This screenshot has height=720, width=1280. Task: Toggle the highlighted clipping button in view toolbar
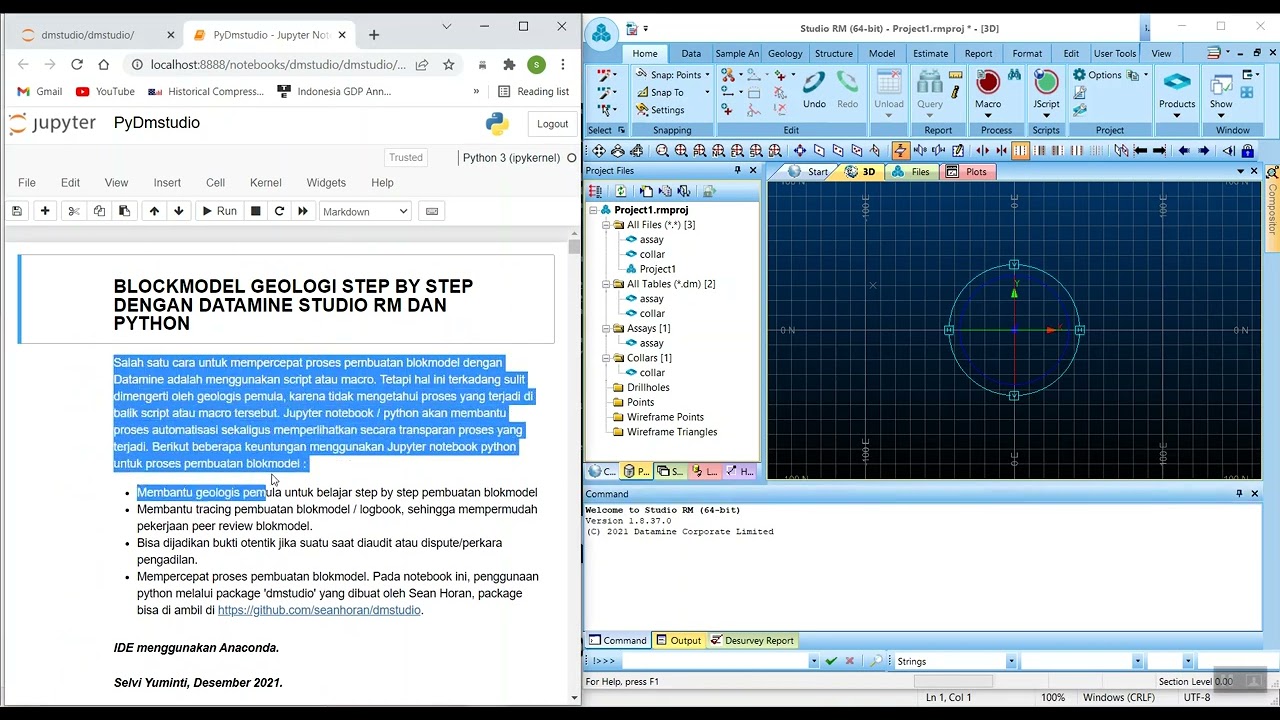[1020, 151]
